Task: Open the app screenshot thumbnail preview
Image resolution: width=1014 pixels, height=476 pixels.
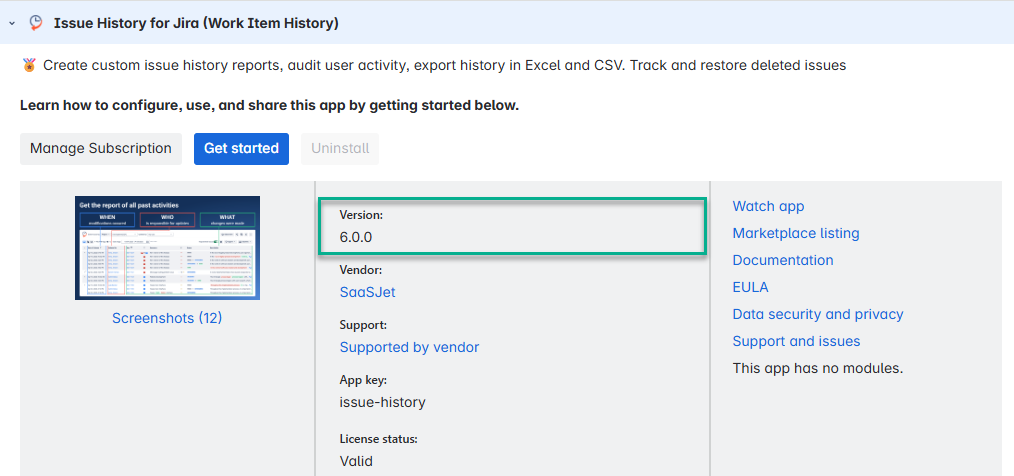Action: point(167,247)
